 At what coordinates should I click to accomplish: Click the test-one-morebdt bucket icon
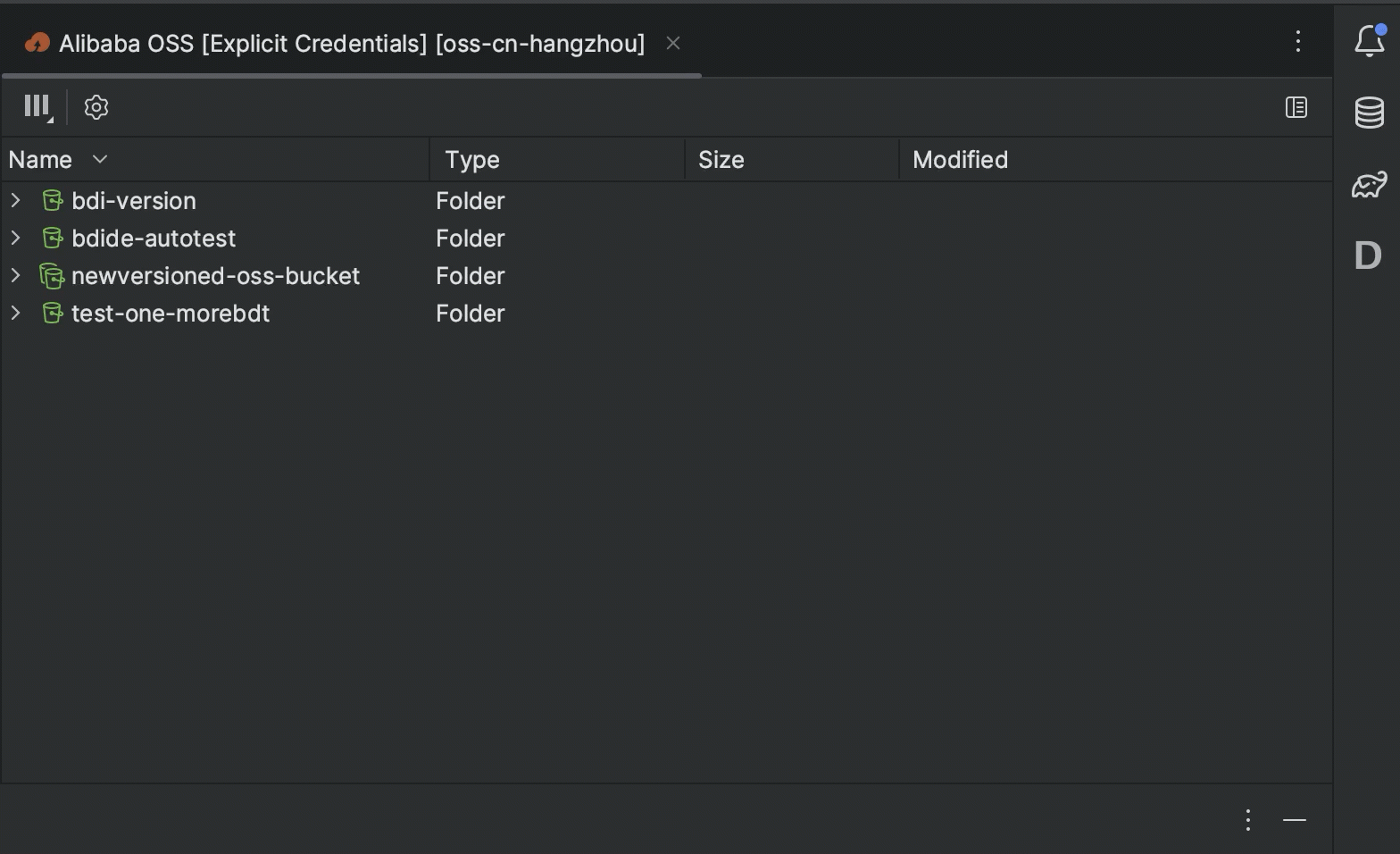click(x=53, y=314)
